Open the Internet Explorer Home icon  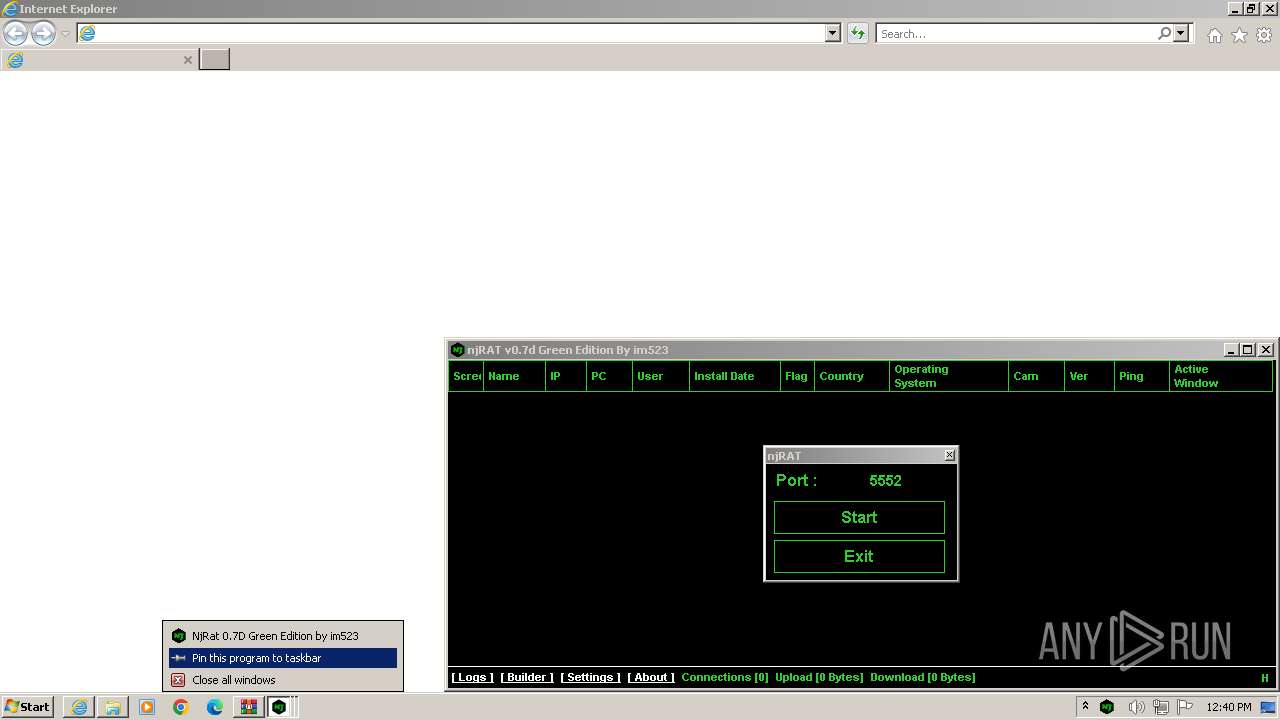pyautogui.click(x=1214, y=35)
